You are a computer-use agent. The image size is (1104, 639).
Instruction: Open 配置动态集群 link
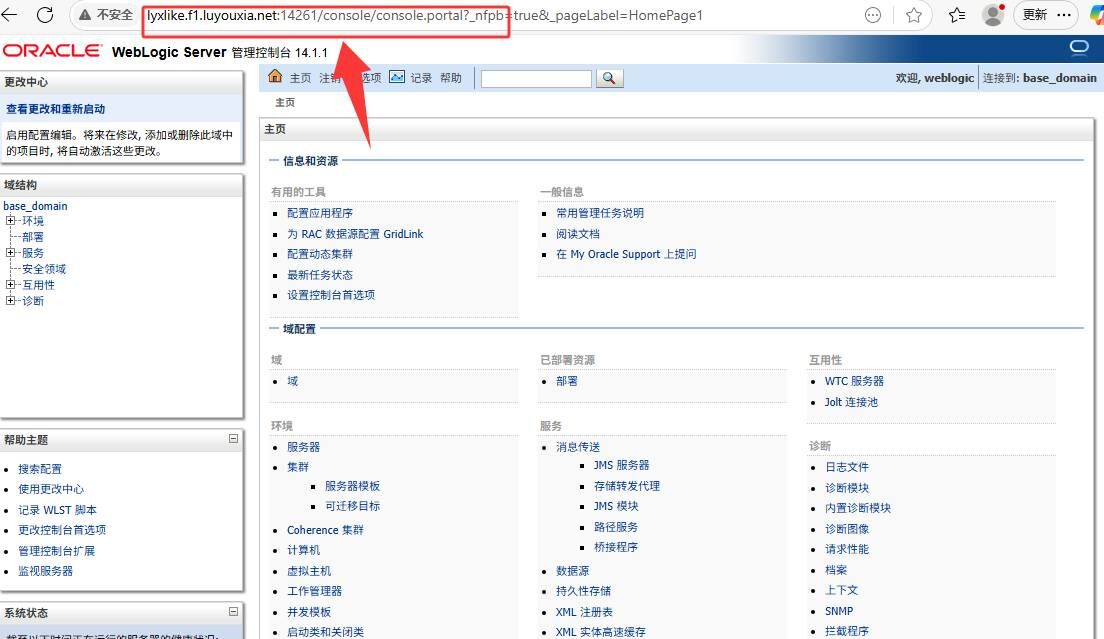point(320,254)
